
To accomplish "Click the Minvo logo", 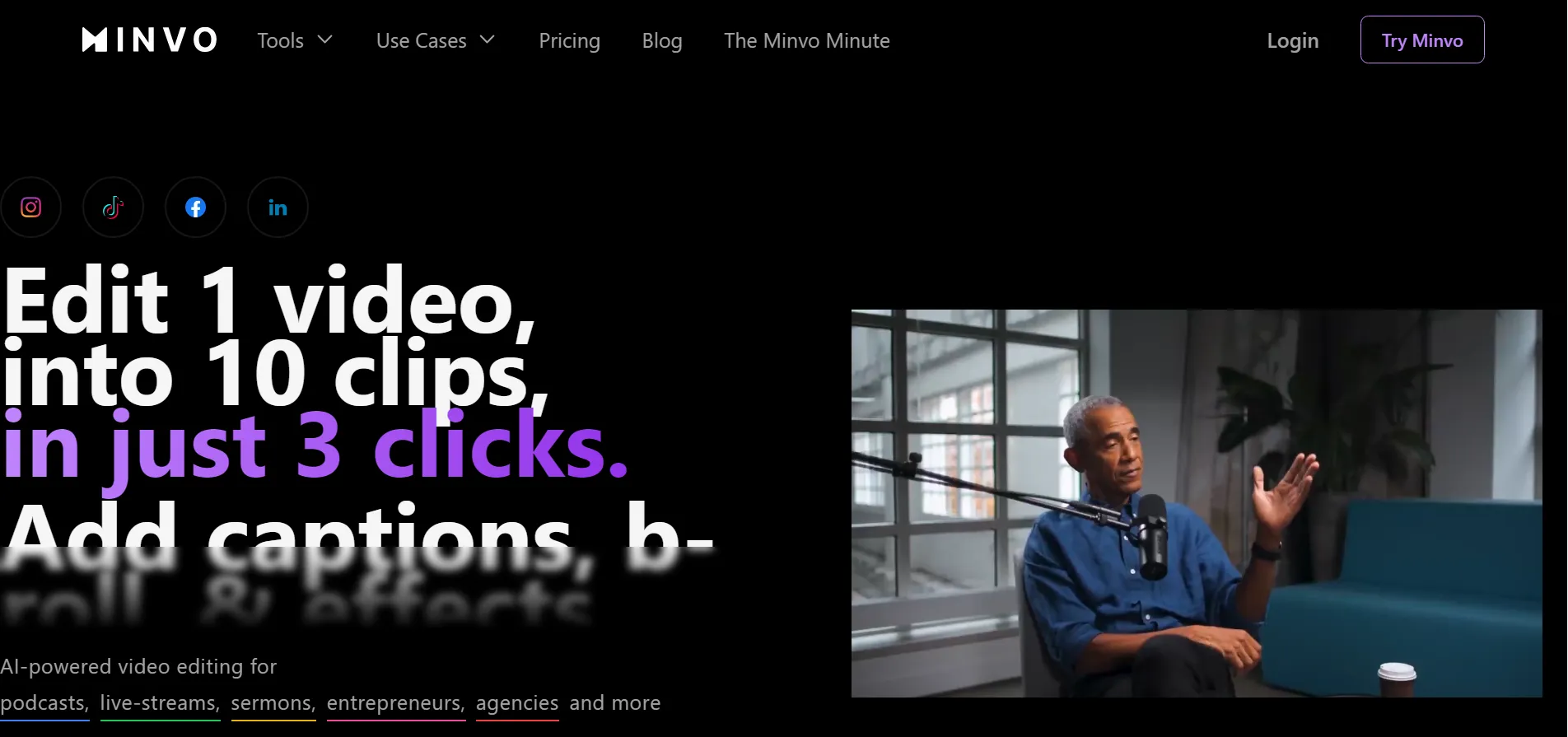I will click(x=149, y=40).
